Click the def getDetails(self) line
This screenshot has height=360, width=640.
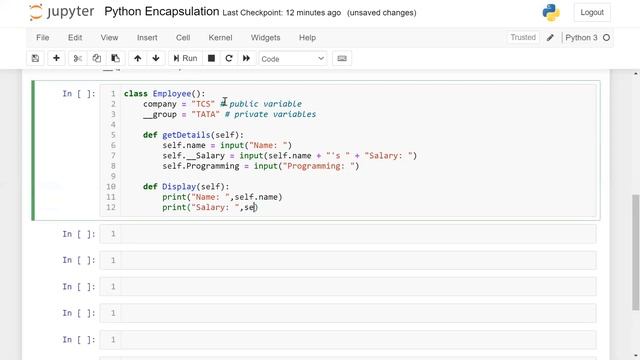click(x=193, y=135)
